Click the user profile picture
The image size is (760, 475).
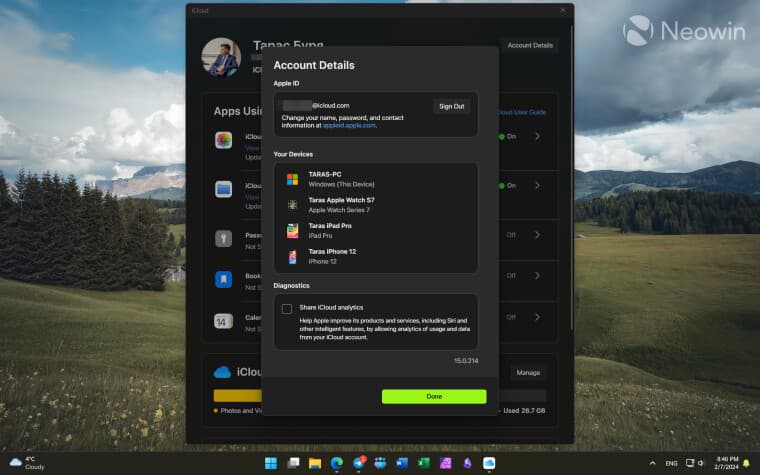[x=221, y=57]
